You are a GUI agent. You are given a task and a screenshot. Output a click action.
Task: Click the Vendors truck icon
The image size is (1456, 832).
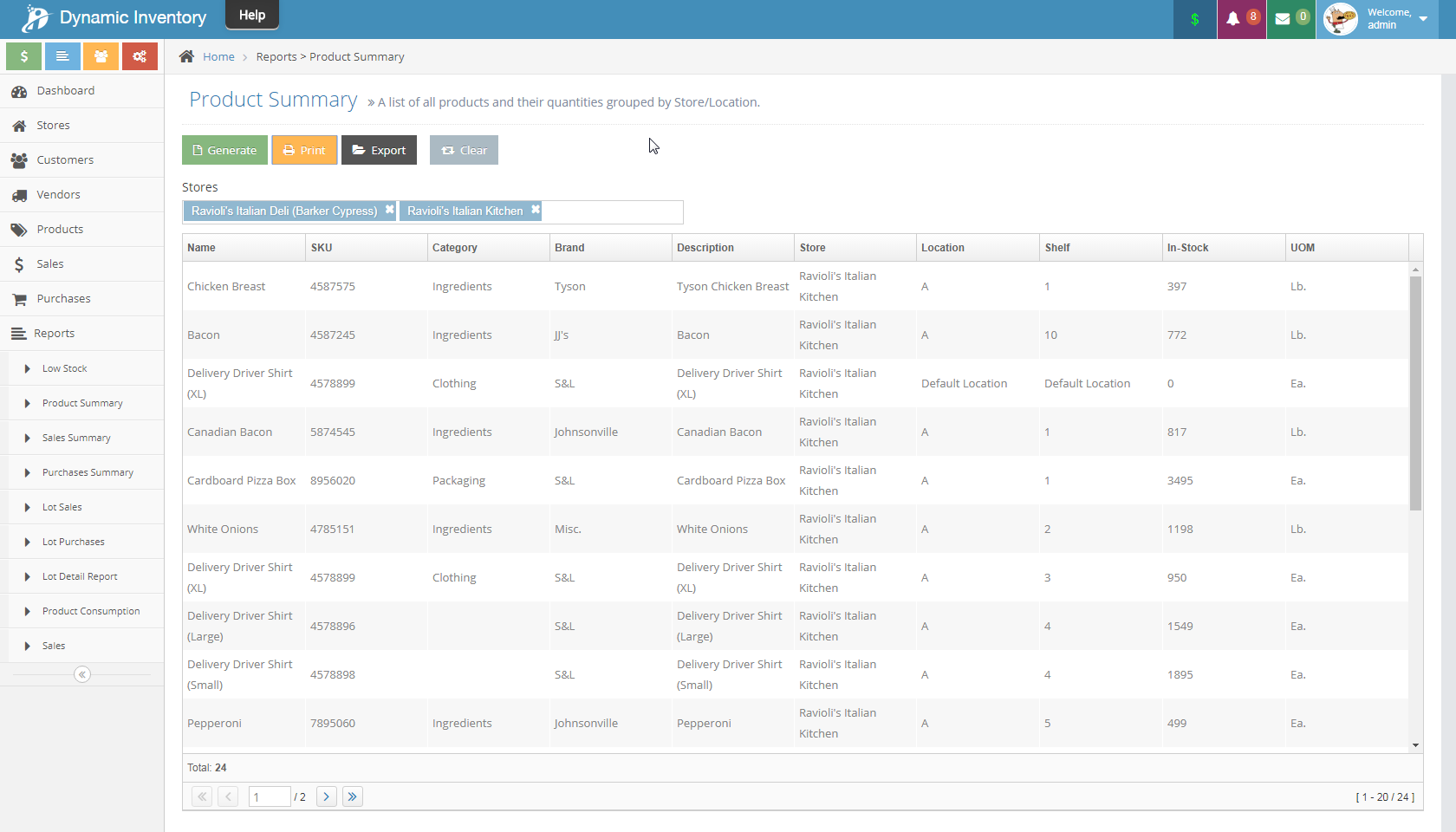19,194
